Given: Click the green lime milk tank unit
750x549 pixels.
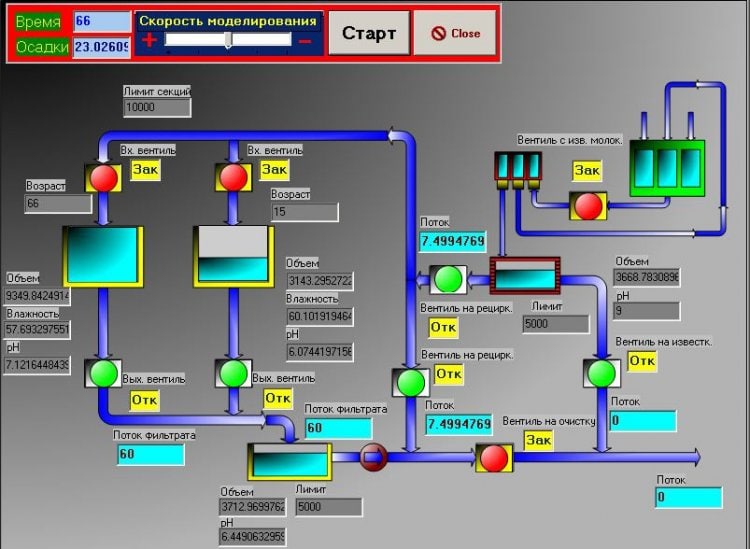Looking at the screenshot, I should coord(667,168).
